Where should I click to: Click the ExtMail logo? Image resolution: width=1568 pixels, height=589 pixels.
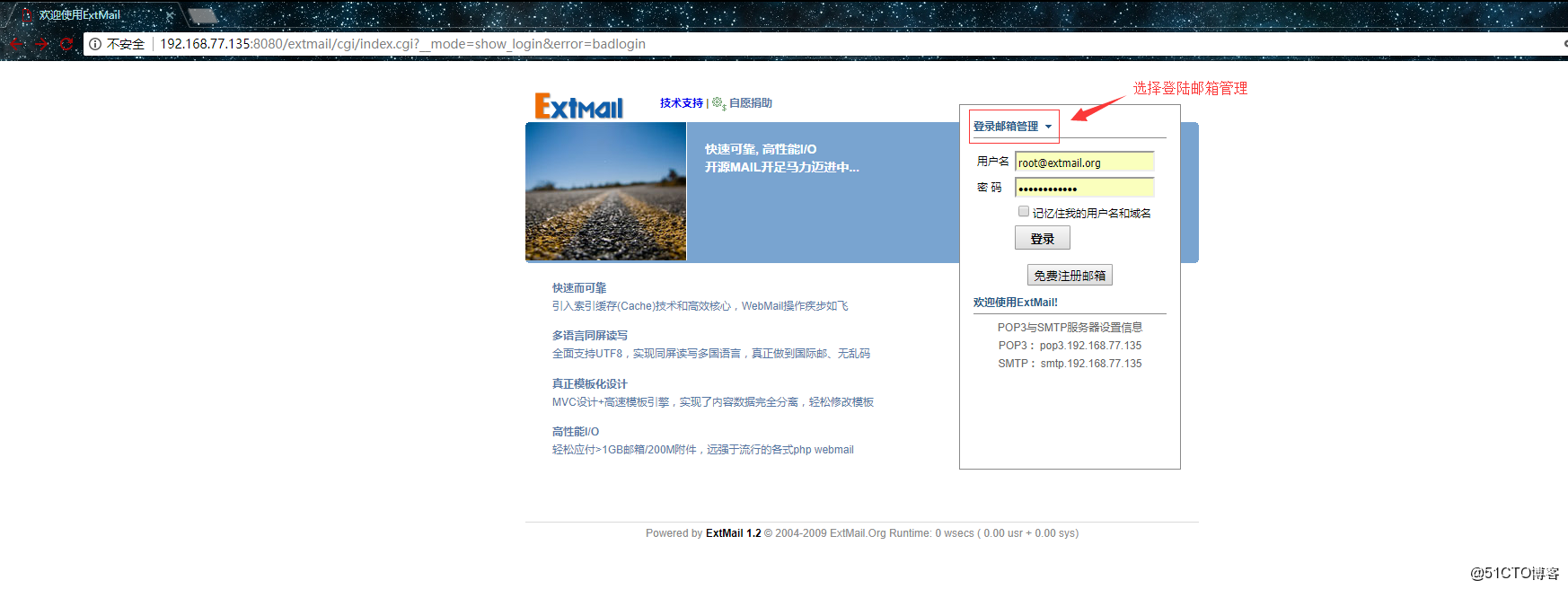pyautogui.click(x=578, y=106)
